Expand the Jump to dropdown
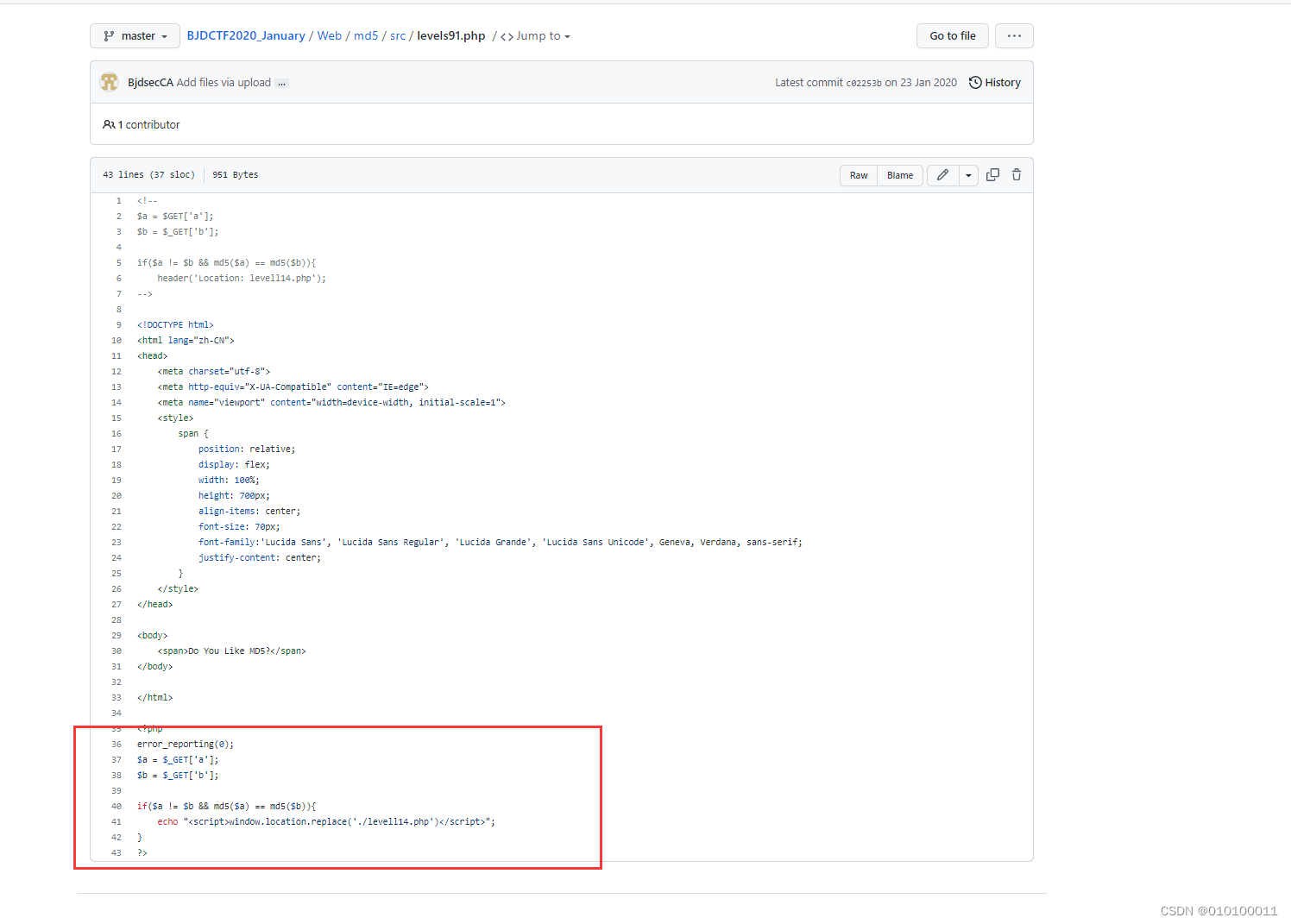Screen dimensions: 1291x924 536,36
